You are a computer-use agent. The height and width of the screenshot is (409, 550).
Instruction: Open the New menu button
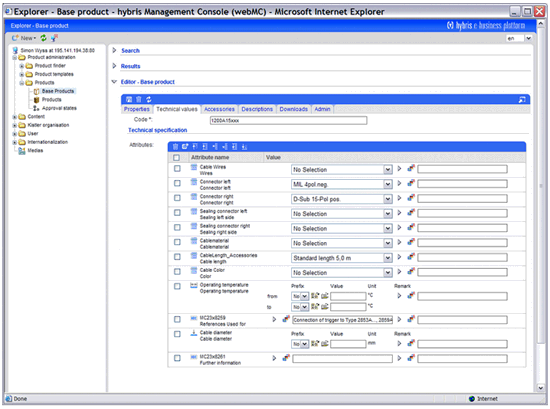24,38
